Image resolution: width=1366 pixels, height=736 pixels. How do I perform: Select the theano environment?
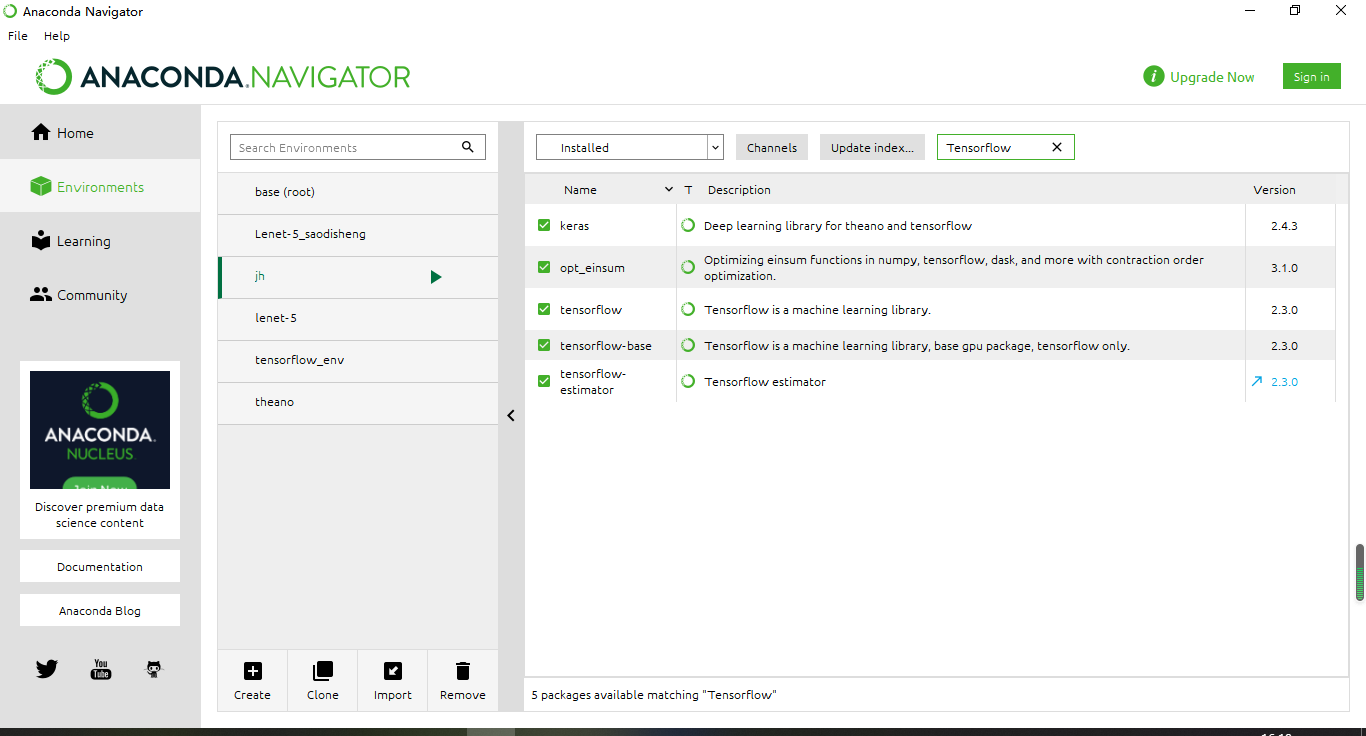(358, 402)
